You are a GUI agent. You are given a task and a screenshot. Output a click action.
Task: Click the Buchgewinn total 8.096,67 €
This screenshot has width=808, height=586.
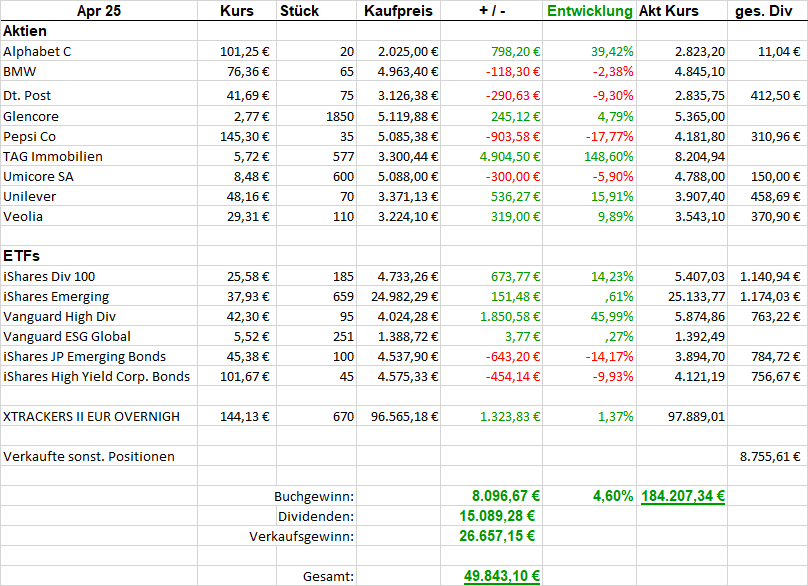click(x=506, y=495)
